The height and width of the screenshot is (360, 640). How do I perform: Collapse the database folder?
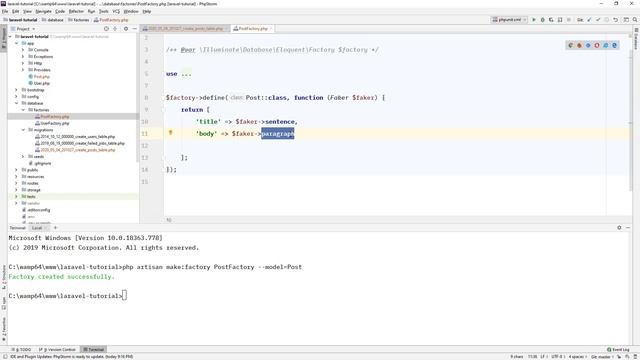[x=17, y=103]
